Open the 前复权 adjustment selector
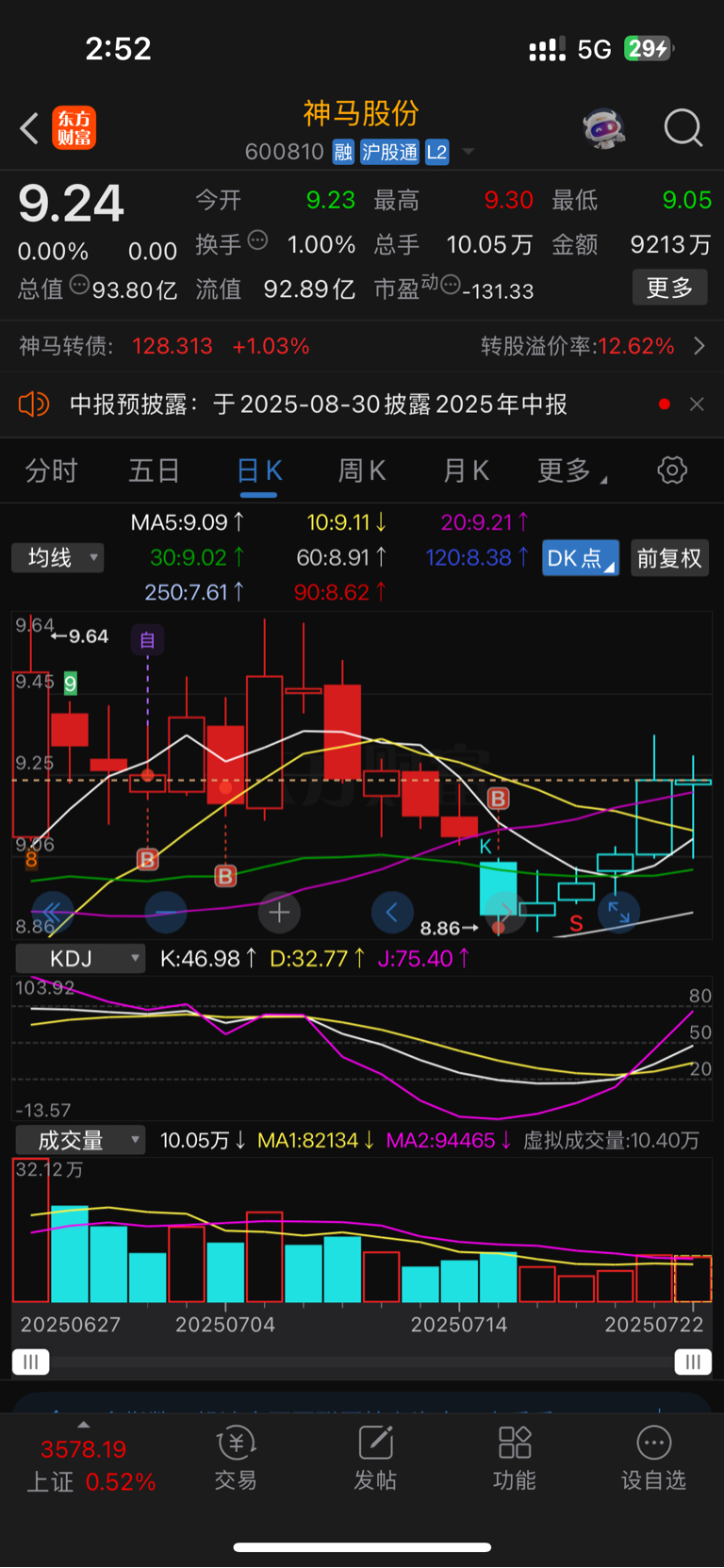724x1568 pixels. click(x=669, y=558)
